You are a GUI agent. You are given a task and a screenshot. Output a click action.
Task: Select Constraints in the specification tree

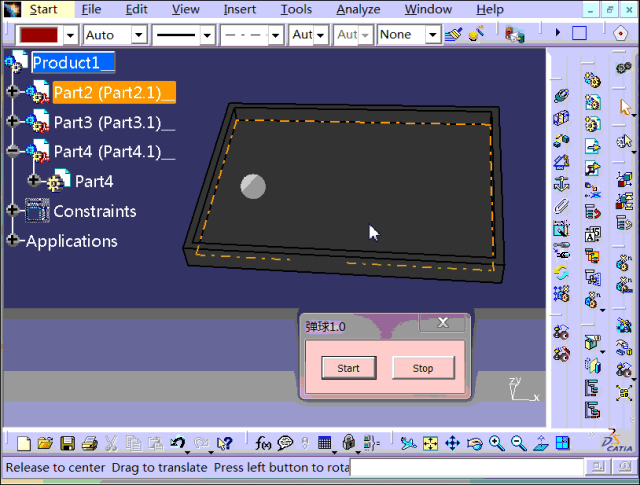[x=95, y=211]
